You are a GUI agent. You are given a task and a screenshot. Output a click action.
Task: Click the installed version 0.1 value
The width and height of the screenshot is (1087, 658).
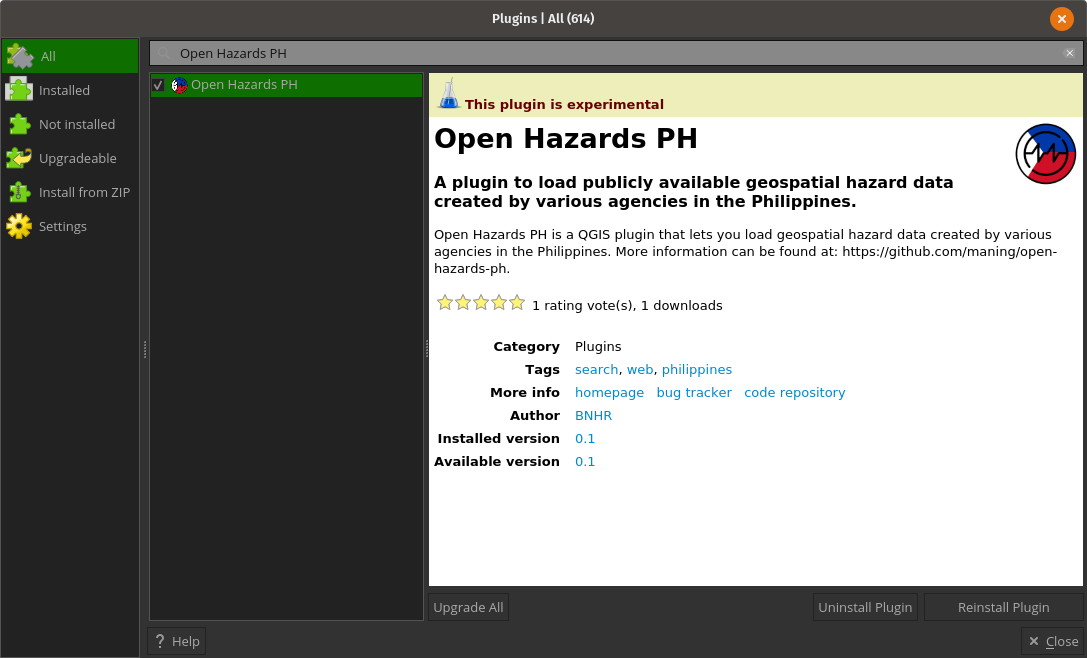(585, 438)
